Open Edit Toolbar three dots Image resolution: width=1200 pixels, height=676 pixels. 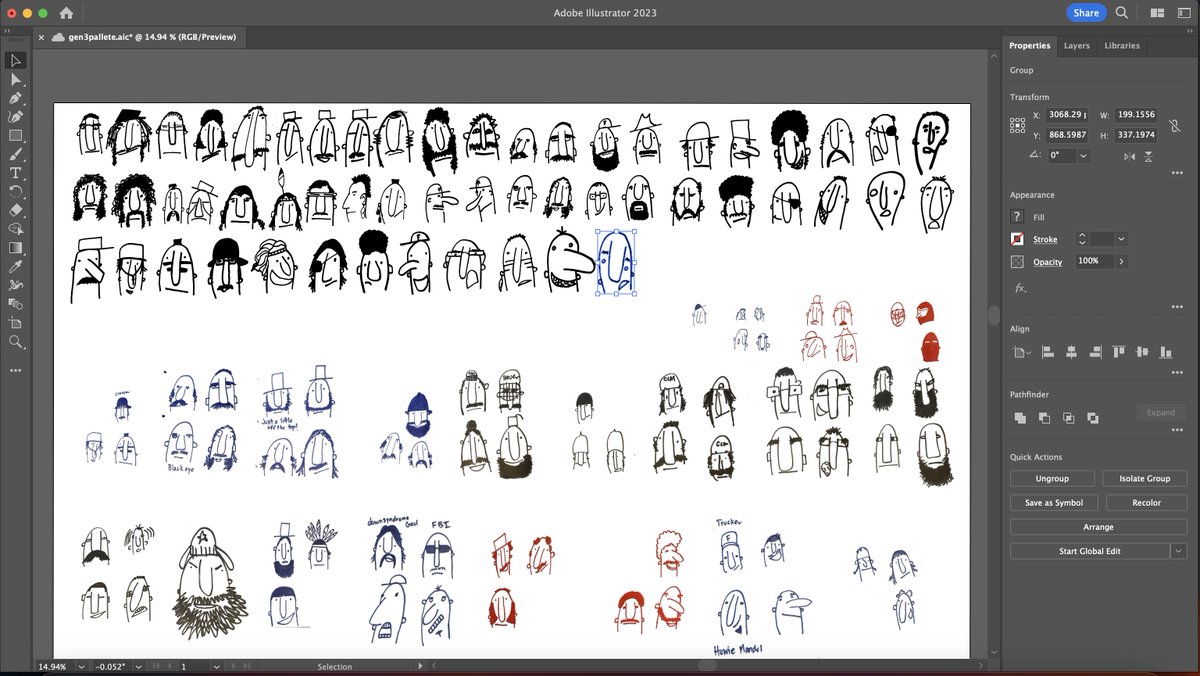16,370
